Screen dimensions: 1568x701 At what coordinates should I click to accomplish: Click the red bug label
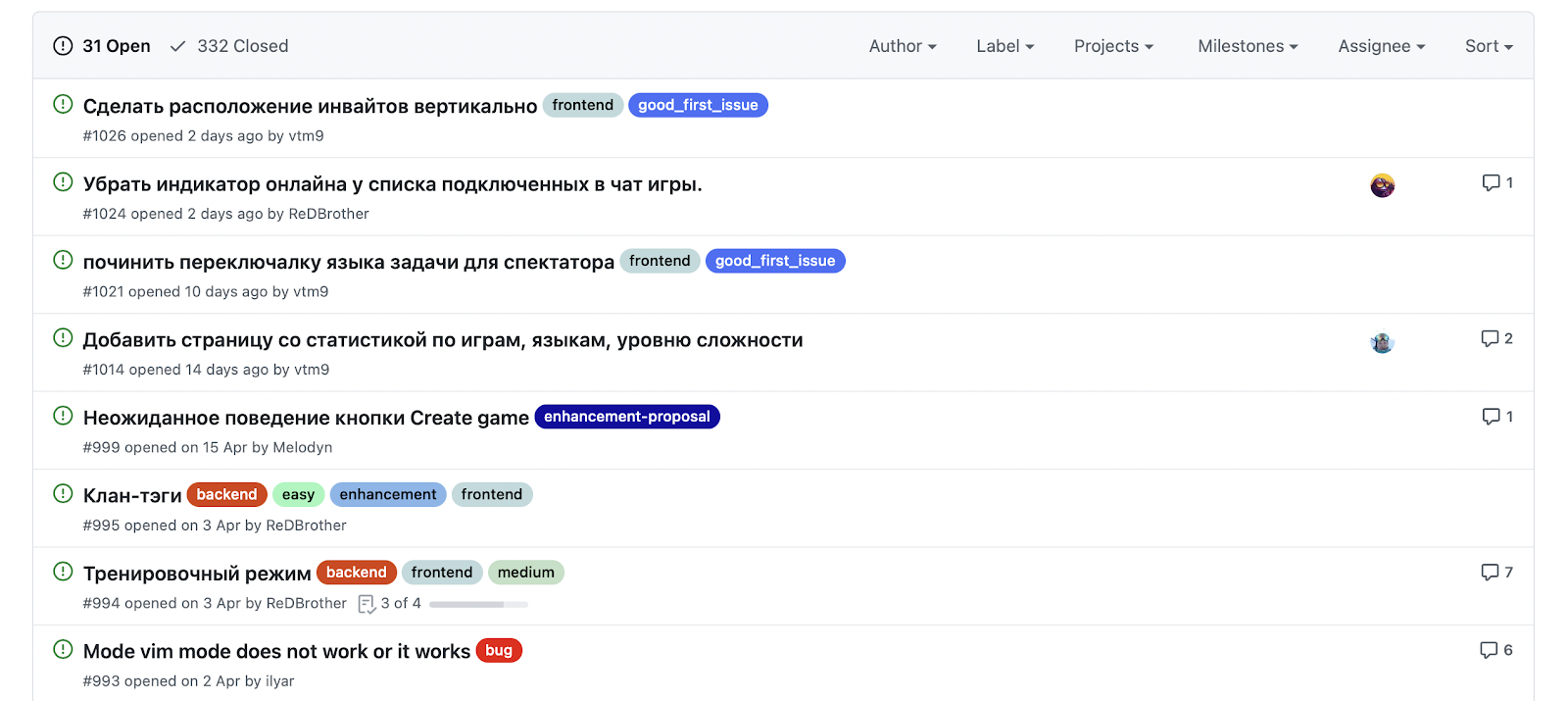coord(499,651)
